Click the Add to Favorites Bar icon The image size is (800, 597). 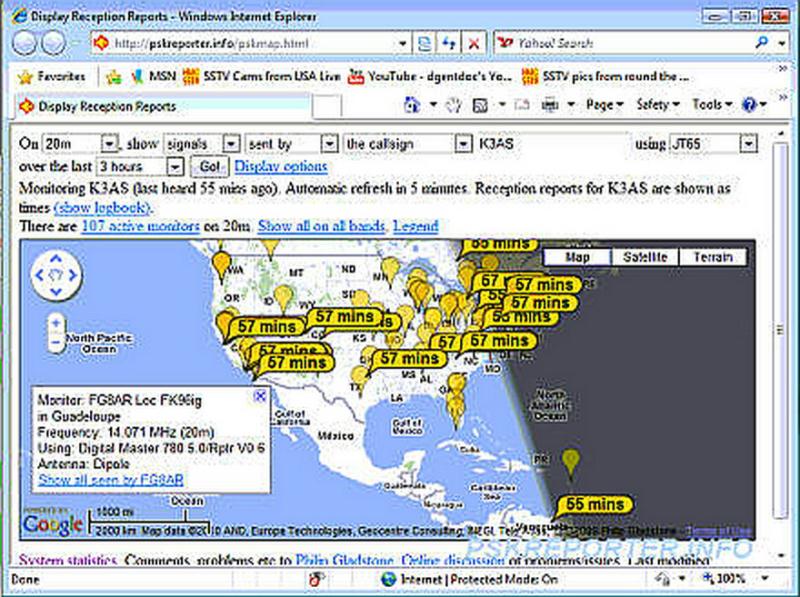pos(113,77)
